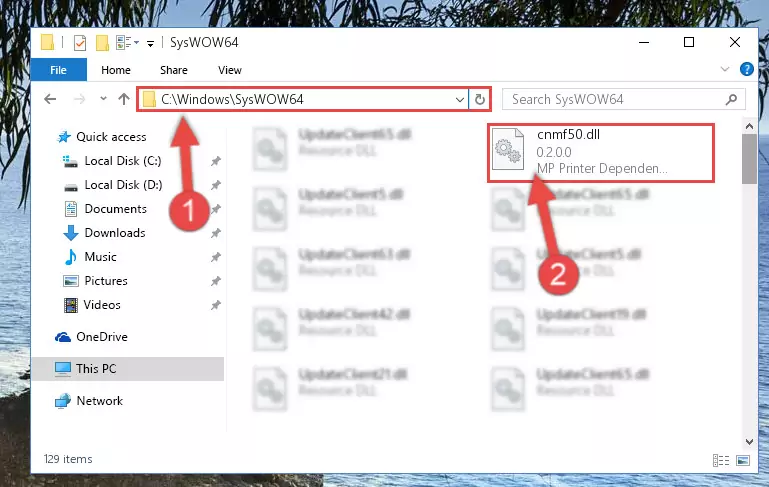This screenshot has width=769, height=487.
Task: Open the address bar history dropdown
Action: (460, 100)
